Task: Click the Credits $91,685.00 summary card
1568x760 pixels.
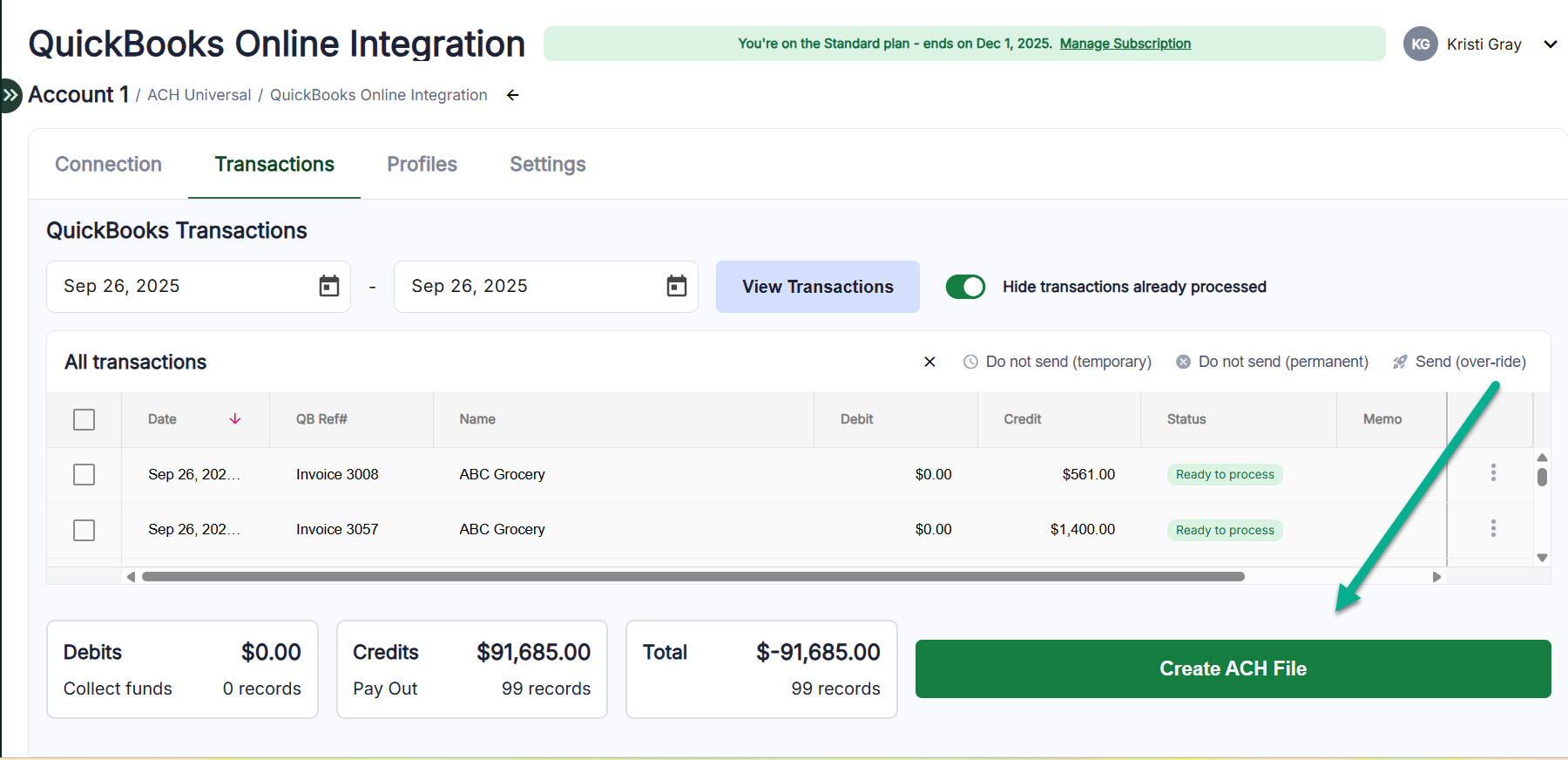Action: 472,669
